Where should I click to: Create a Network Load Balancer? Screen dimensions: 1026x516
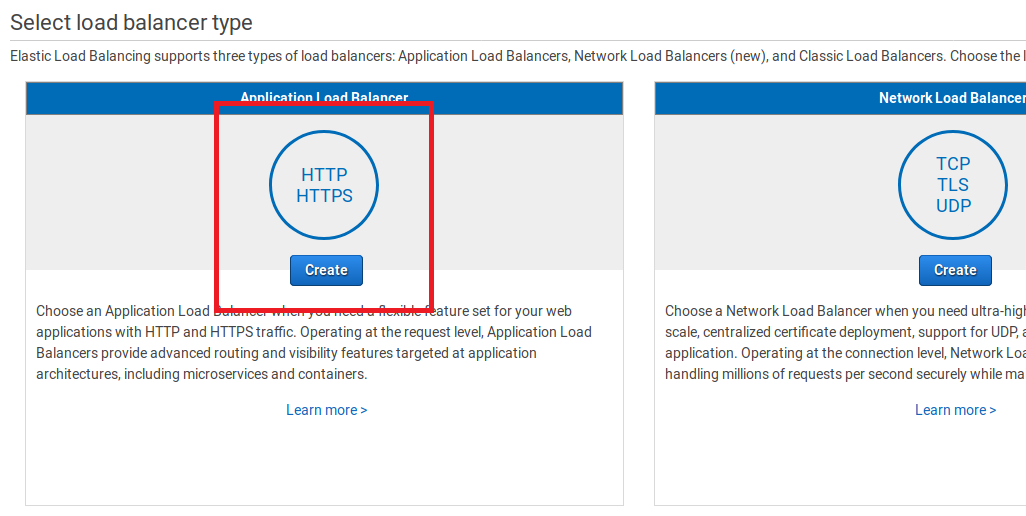[x=955, y=270]
